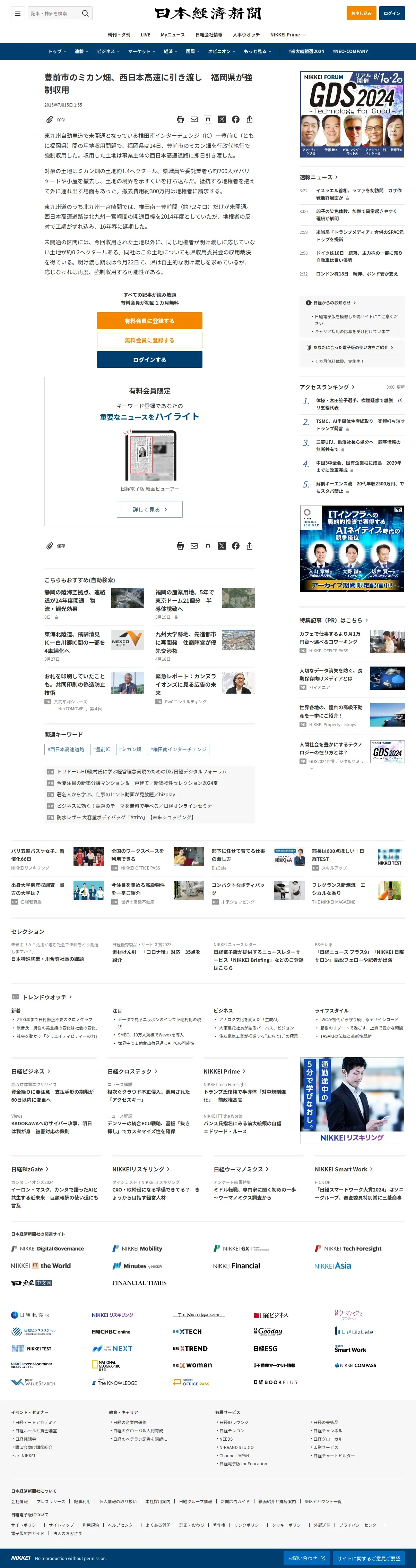
Task: Open the 人事ウオッチ menu item
Action: 246,35
